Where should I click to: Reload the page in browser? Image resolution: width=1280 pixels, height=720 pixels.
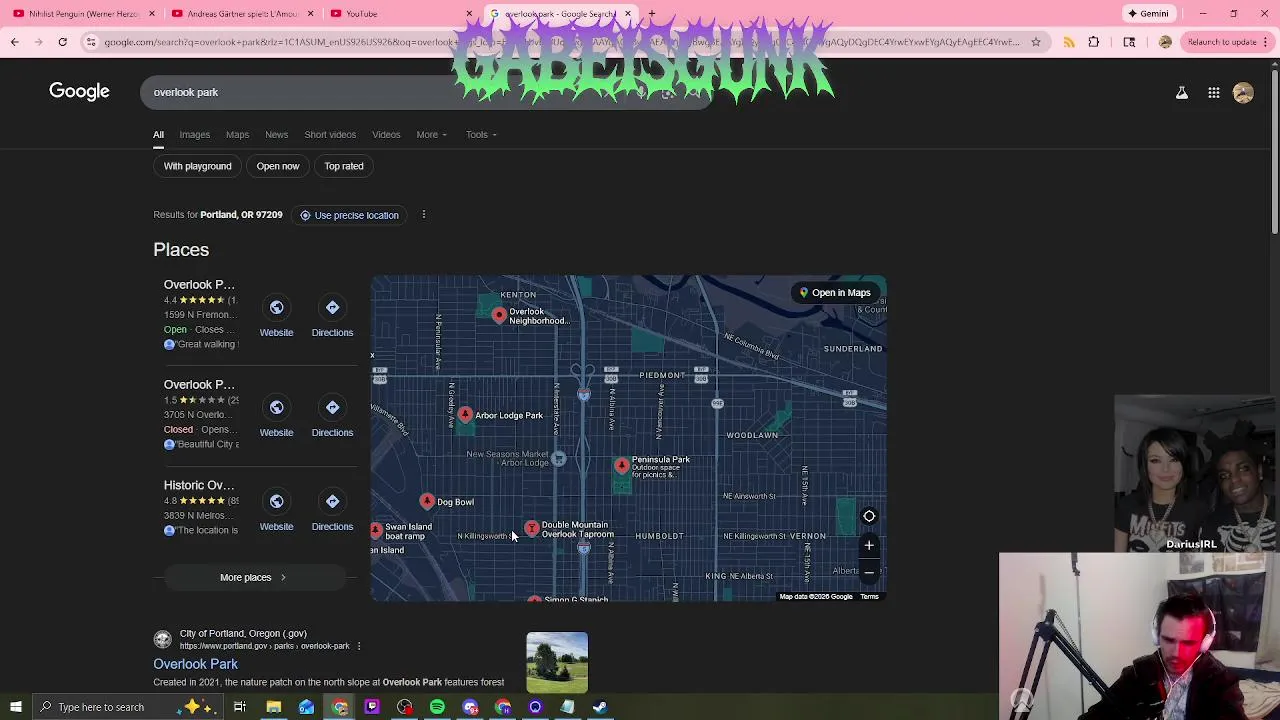(62, 42)
